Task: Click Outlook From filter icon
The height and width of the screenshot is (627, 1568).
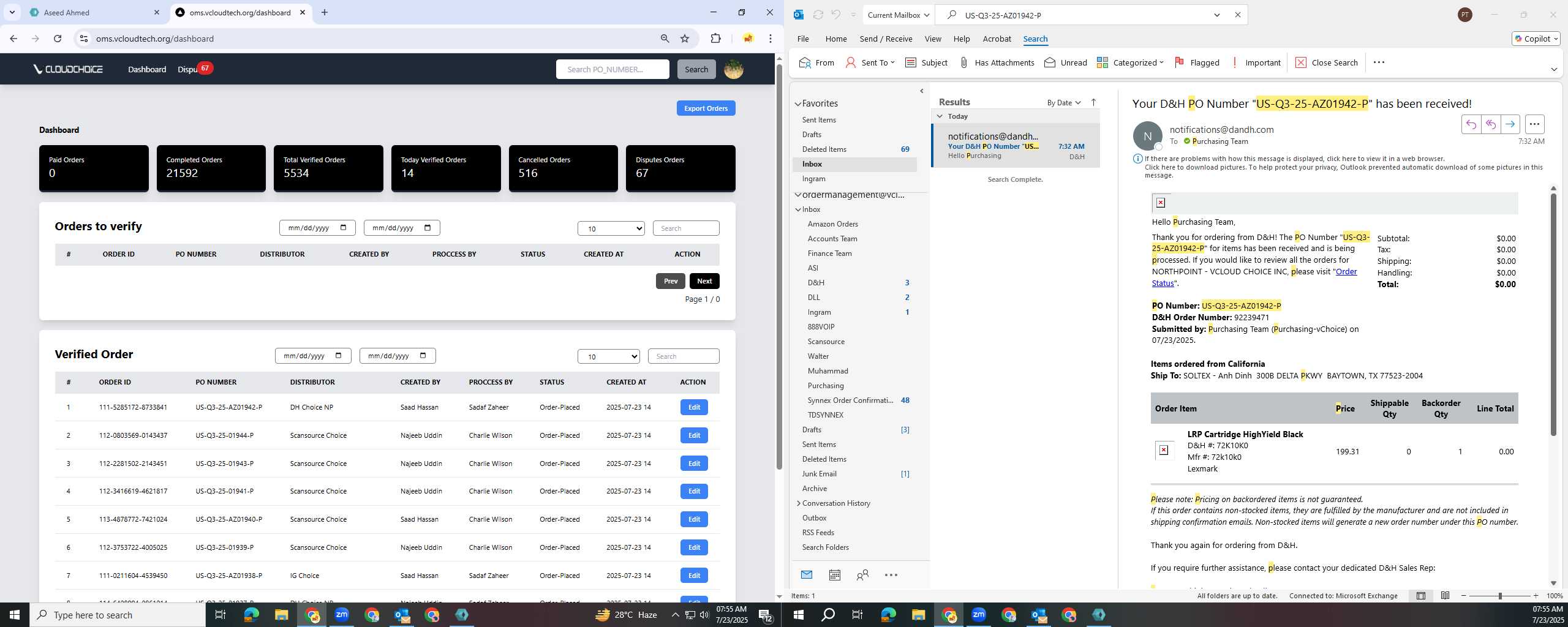Action: click(x=816, y=62)
